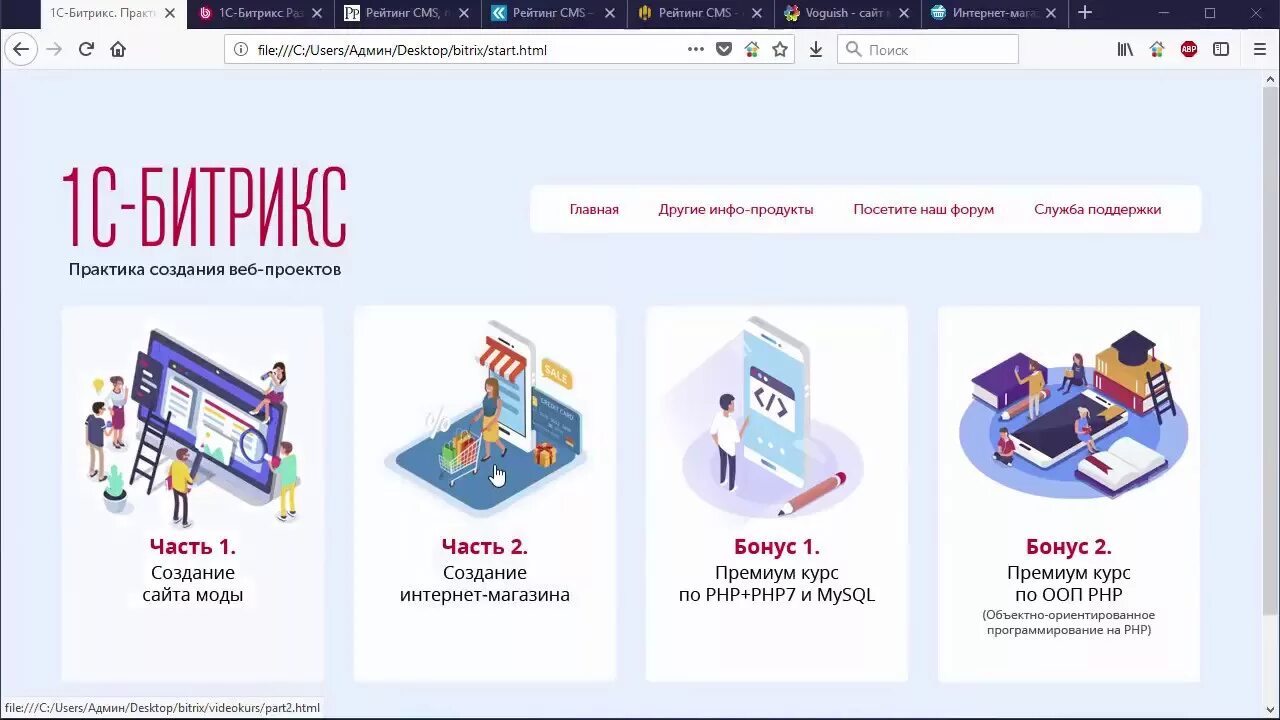
Task: Click the Бонус 2 books illustration
Action: pos(1073,415)
